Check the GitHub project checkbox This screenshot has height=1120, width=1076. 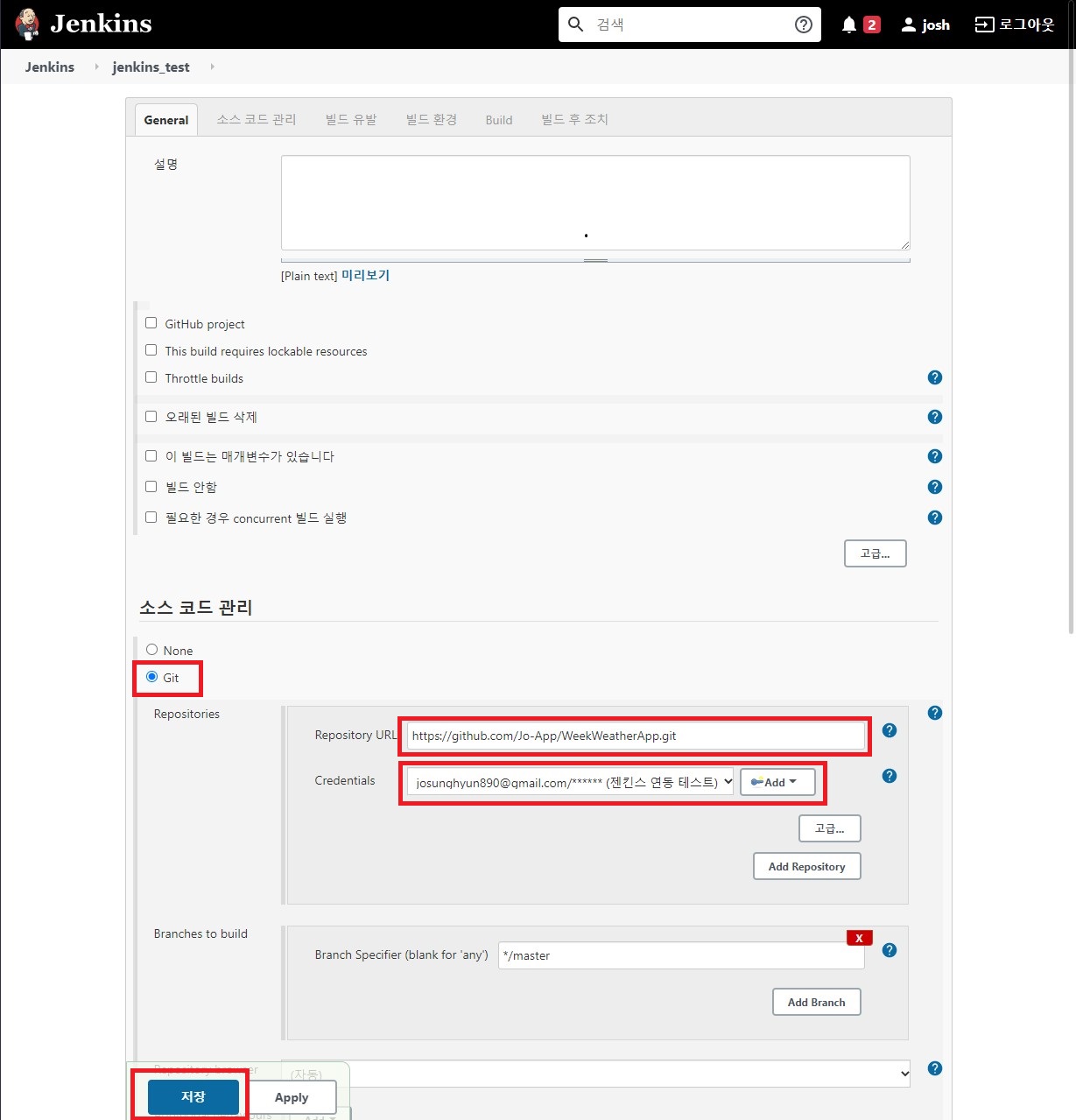(151, 323)
